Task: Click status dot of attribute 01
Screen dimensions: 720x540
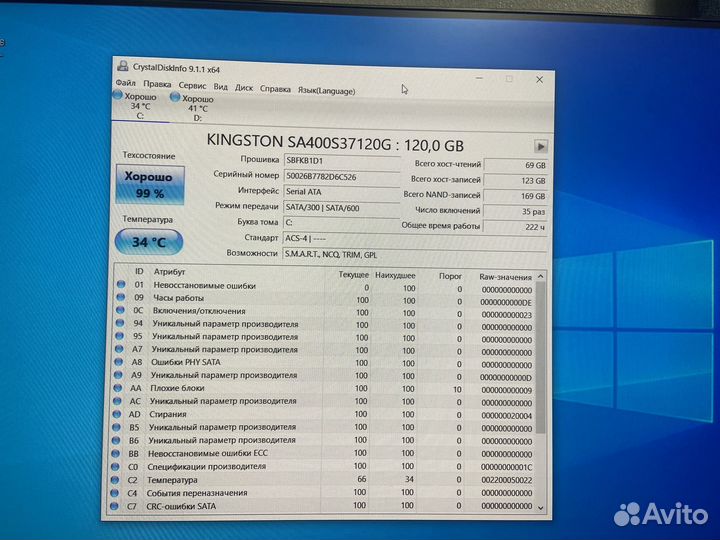Action: [121, 284]
